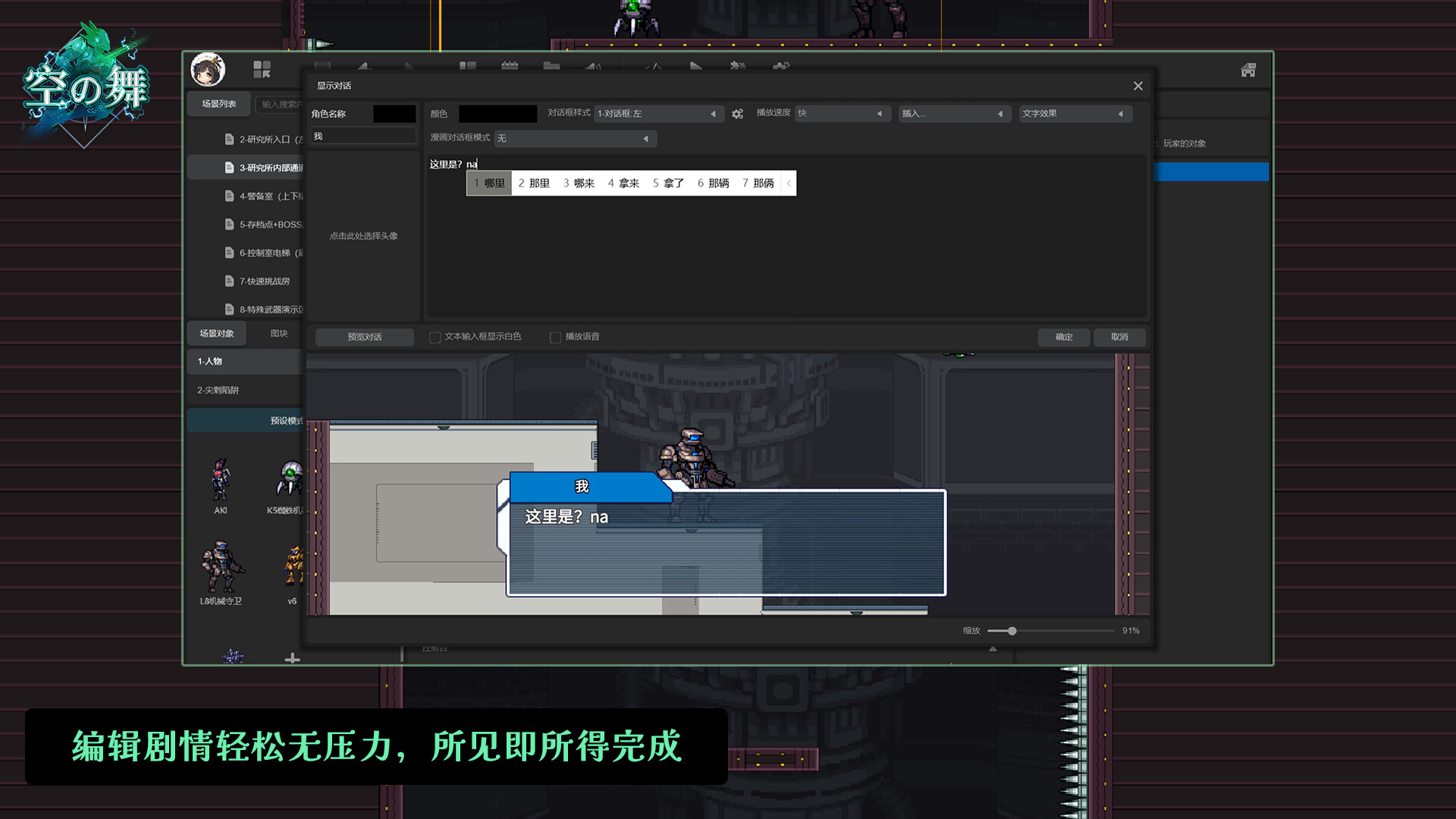Select the L8机械守卫 character sprite
This screenshot has height=819, width=1456.
220,567
